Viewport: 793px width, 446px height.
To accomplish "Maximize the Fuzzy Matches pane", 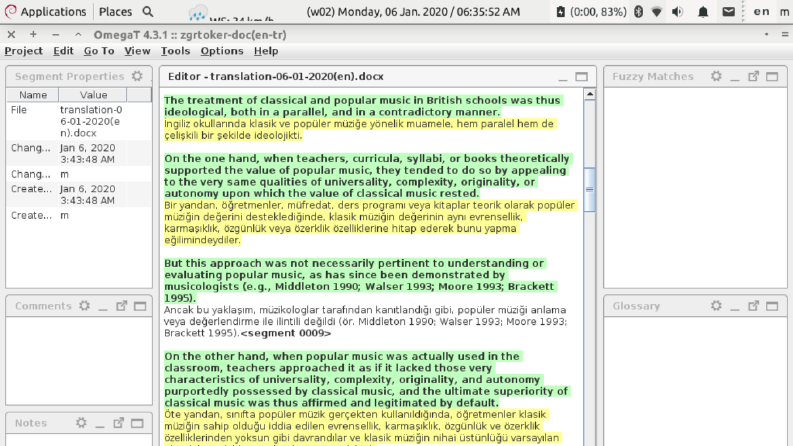I will (772, 76).
